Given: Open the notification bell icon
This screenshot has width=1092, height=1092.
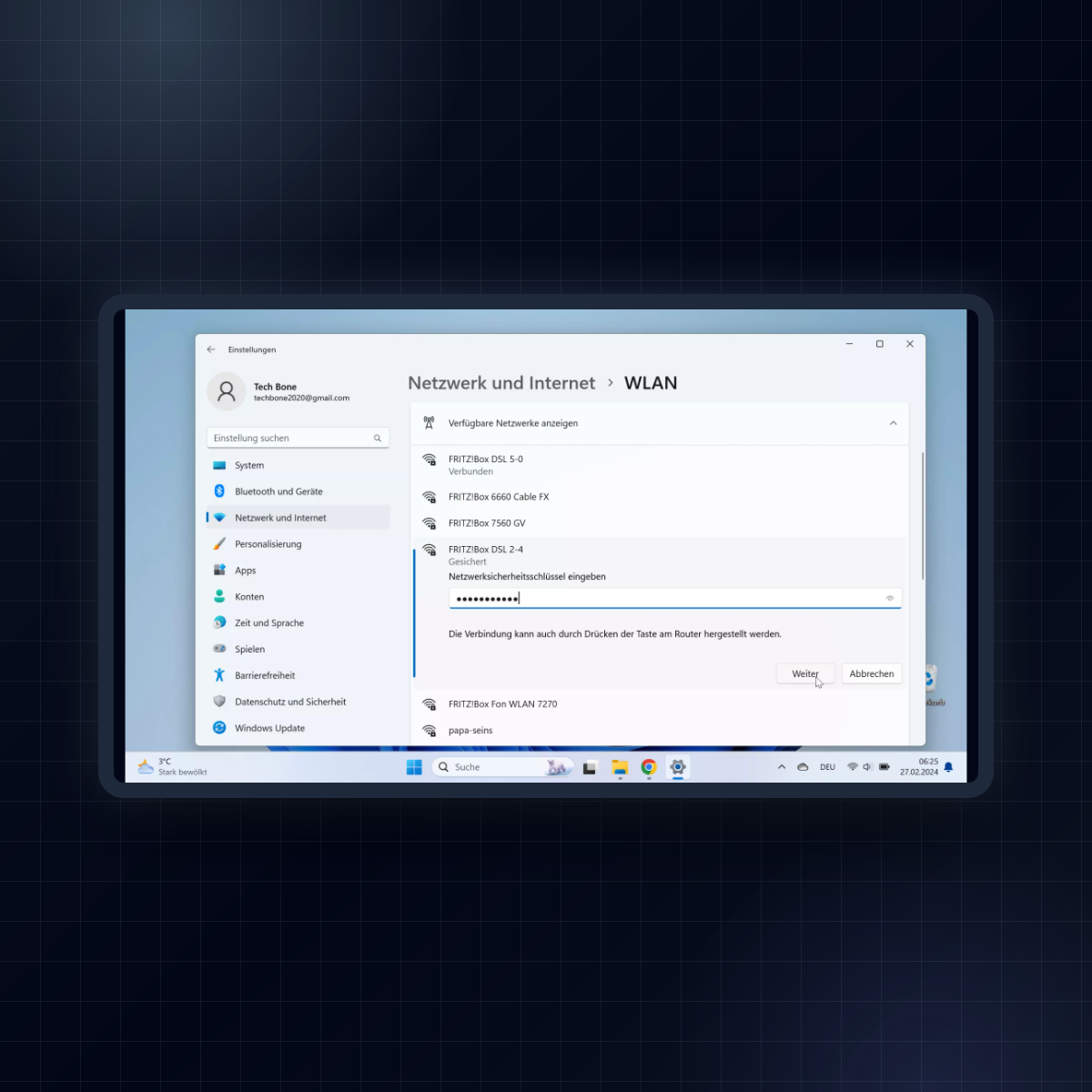Looking at the screenshot, I should tap(948, 767).
